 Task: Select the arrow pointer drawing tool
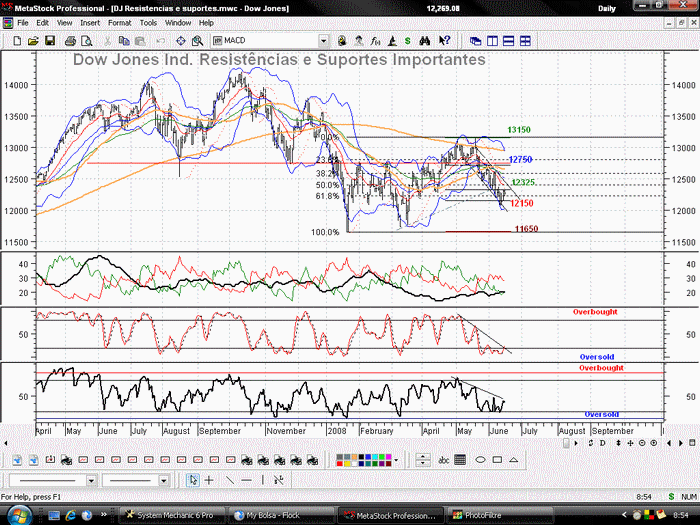193,480
